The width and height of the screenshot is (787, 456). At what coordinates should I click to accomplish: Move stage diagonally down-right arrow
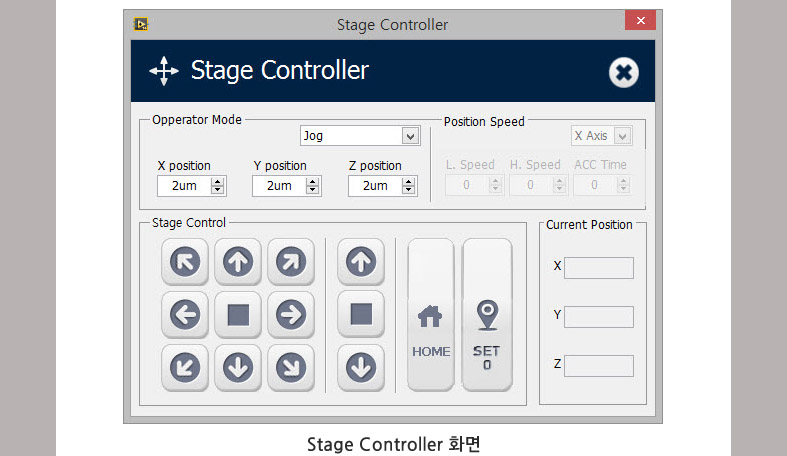[291, 368]
